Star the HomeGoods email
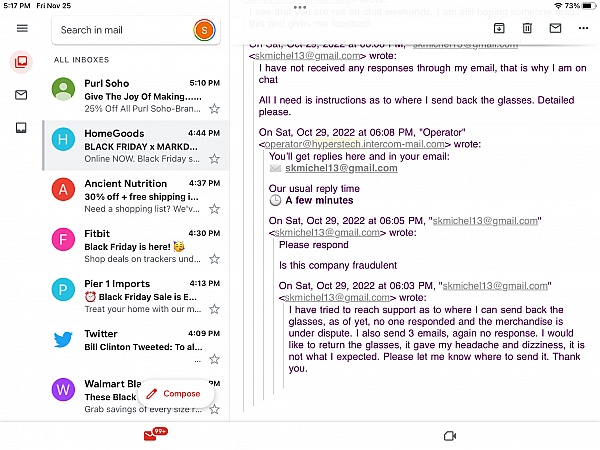Screen dimensions: 600x450 [x=214, y=159]
